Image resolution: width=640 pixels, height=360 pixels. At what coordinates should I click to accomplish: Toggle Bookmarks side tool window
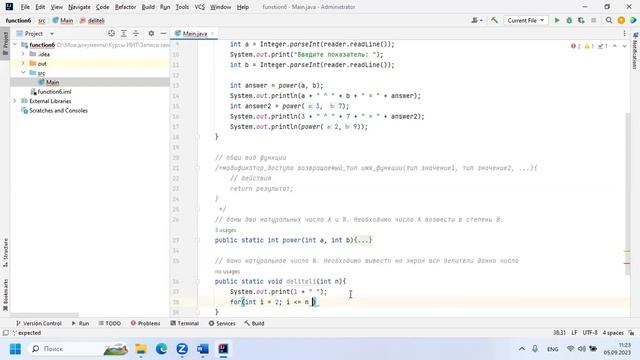pos(5,295)
